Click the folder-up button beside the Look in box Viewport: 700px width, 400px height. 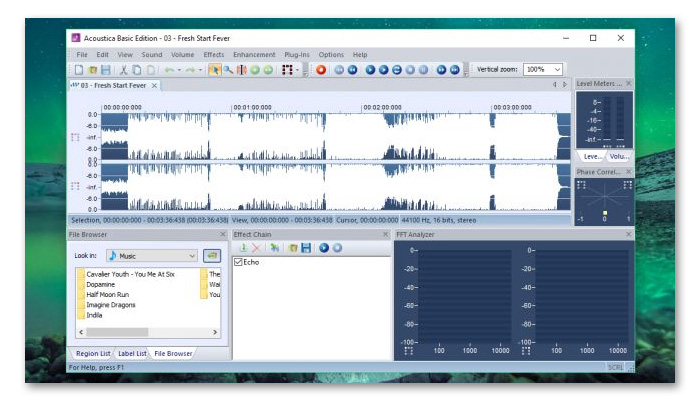pos(211,256)
